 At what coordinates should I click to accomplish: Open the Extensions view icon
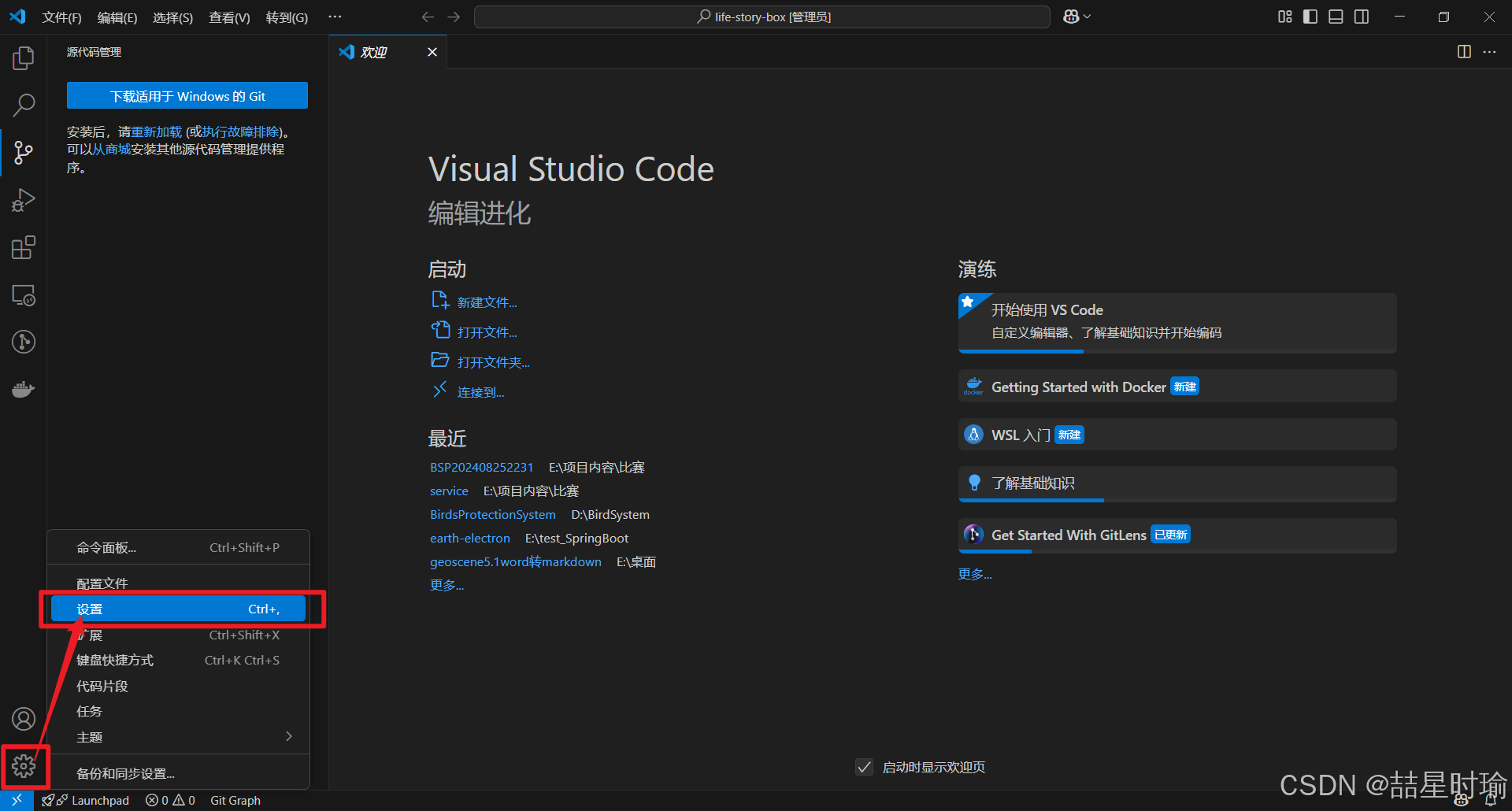(x=24, y=247)
